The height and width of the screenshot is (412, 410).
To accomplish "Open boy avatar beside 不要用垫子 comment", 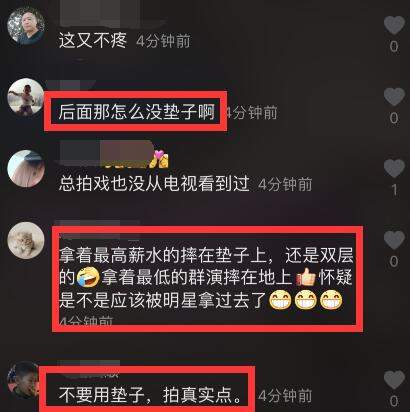I will coord(23,380).
